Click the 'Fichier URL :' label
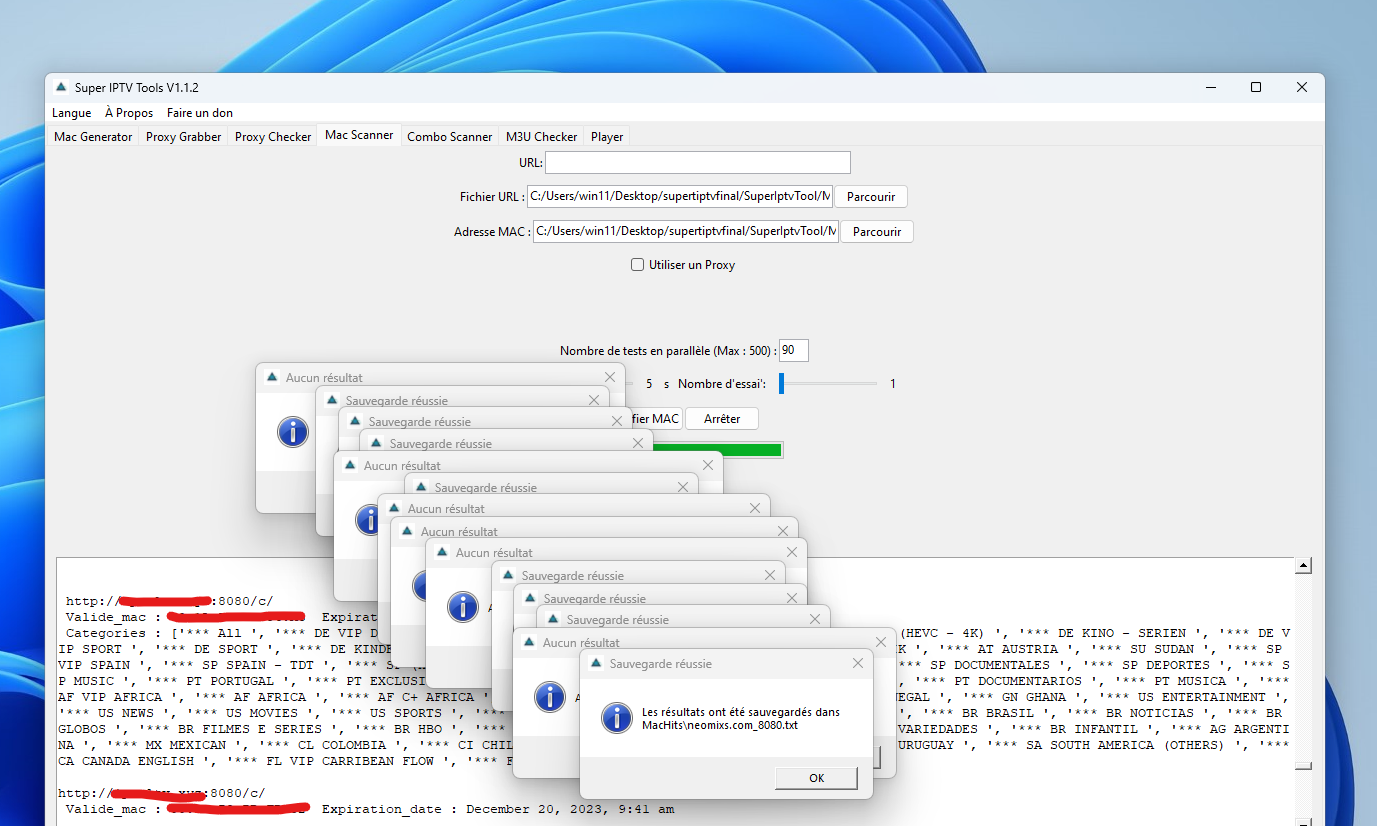 click(x=491, y=197)
